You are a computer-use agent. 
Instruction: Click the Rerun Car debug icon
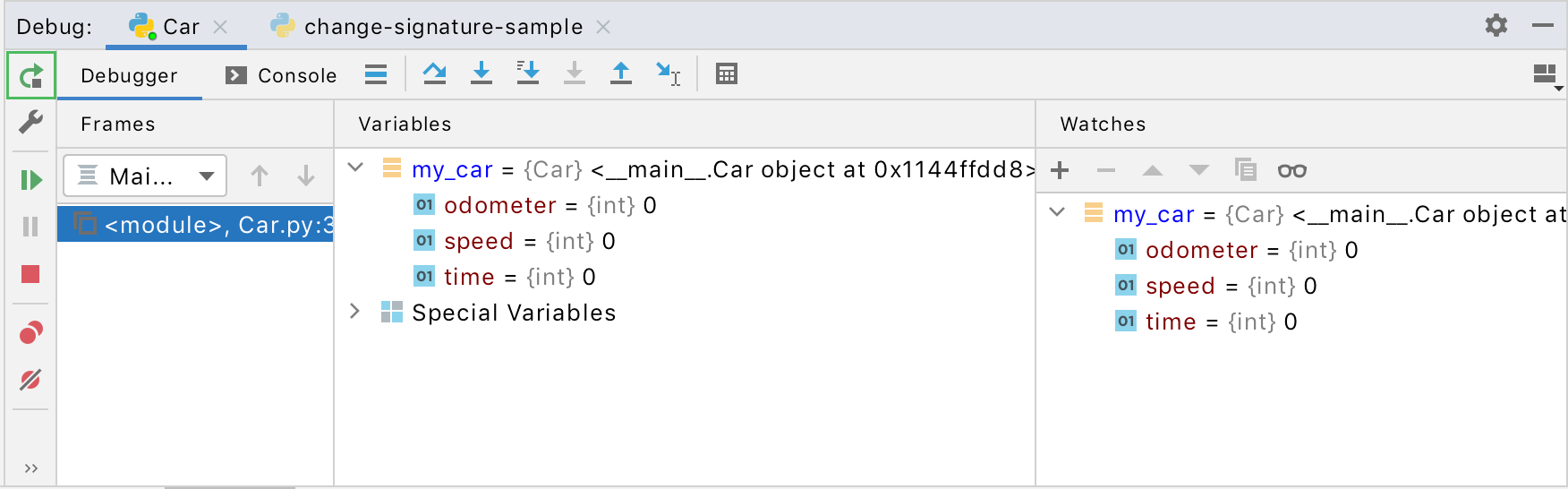pos(31,76)
